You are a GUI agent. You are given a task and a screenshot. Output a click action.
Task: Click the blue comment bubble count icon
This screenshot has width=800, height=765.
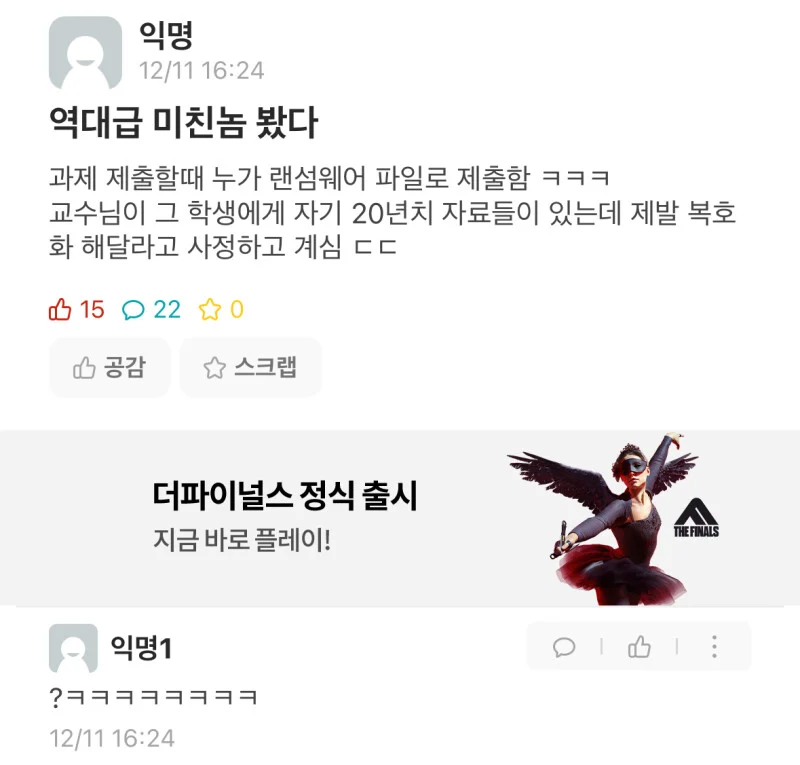(133, 310)
